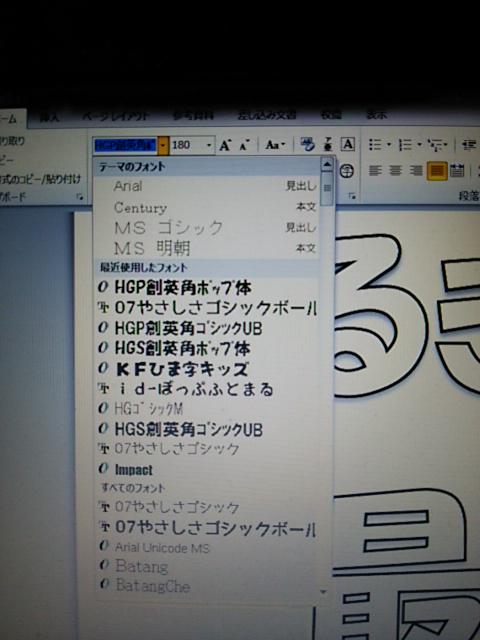
Task: Decrease font size with shrink font icon
Action: [x=244, y=145]
